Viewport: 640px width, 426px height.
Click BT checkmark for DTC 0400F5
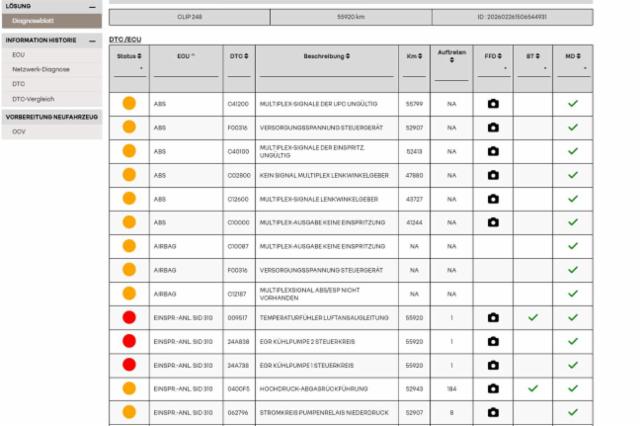[x=533, y=388]
